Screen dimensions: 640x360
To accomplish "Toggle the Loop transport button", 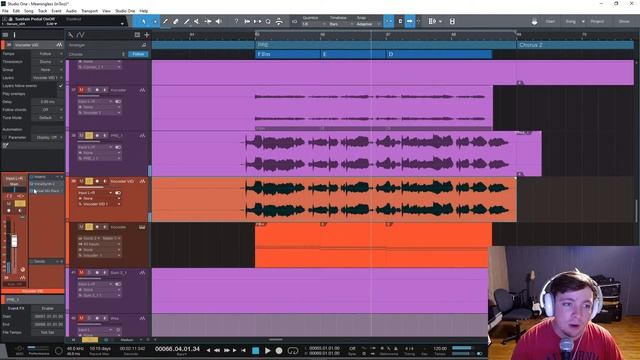I will click(x=293, y=351).
